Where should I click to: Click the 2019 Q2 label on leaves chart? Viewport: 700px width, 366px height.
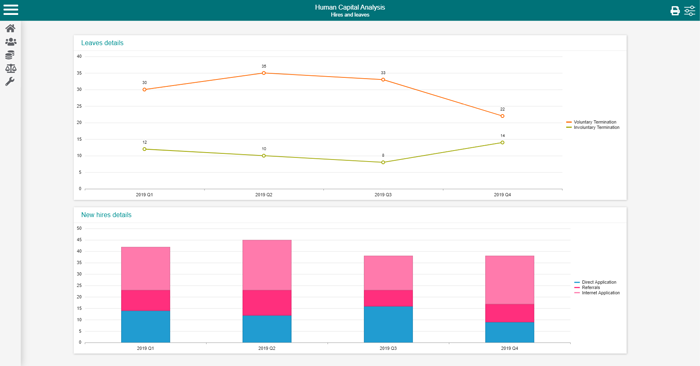pos(264,195)
